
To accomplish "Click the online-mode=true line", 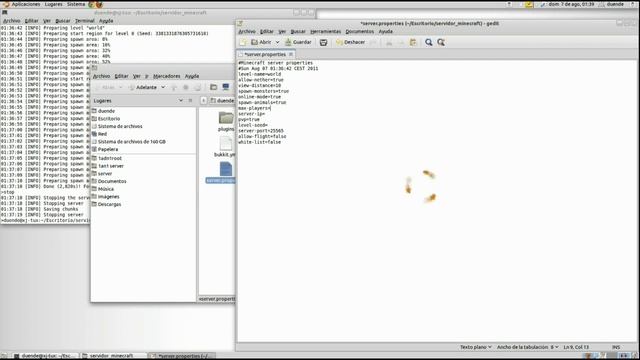I will point(260,97).
